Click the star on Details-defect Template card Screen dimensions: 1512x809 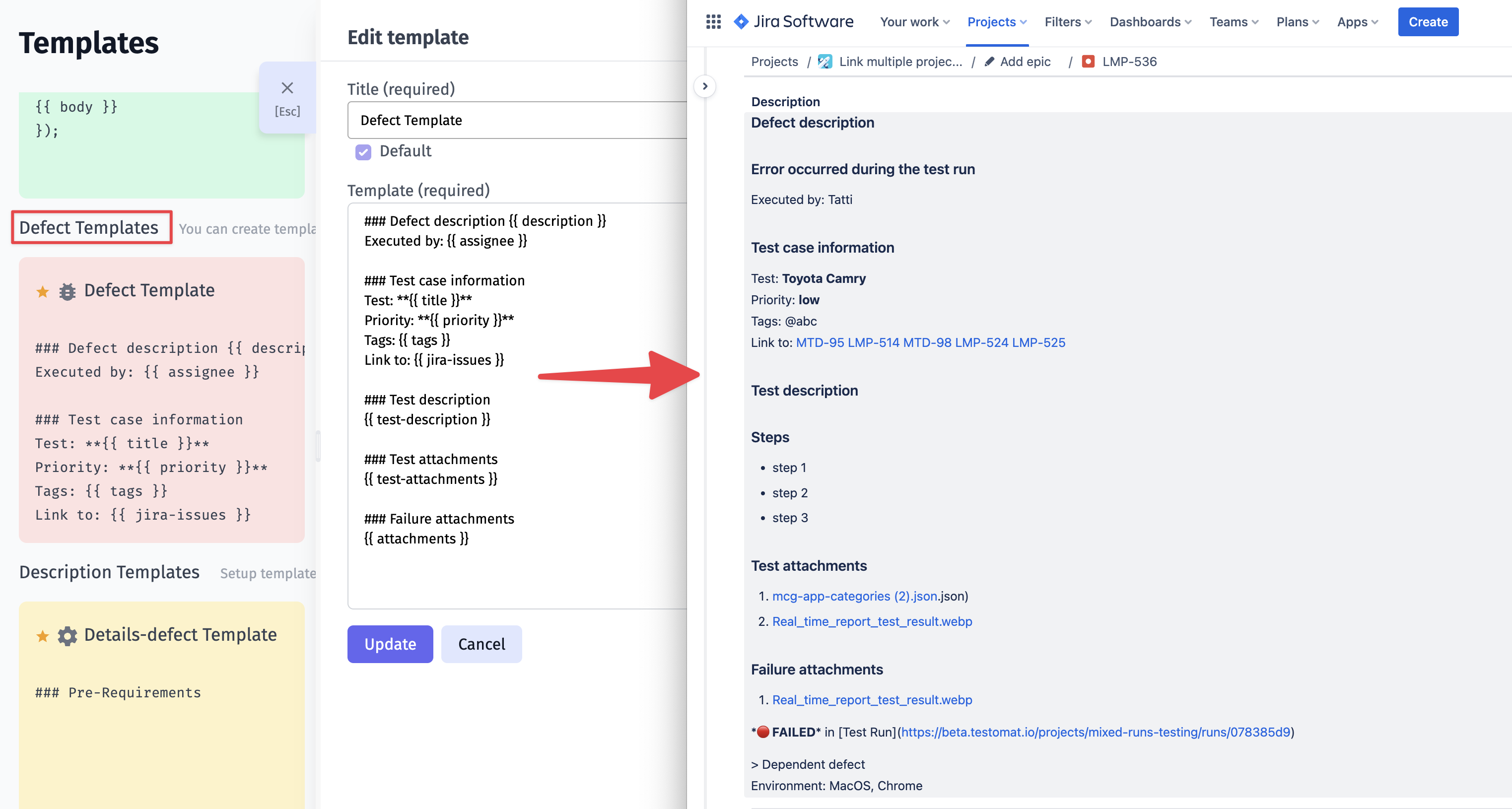(42, 636)
